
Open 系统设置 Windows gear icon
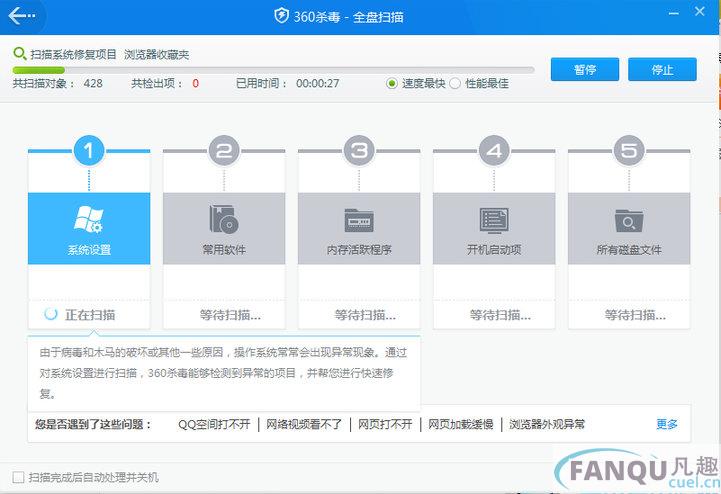click(x=89, y=219)
